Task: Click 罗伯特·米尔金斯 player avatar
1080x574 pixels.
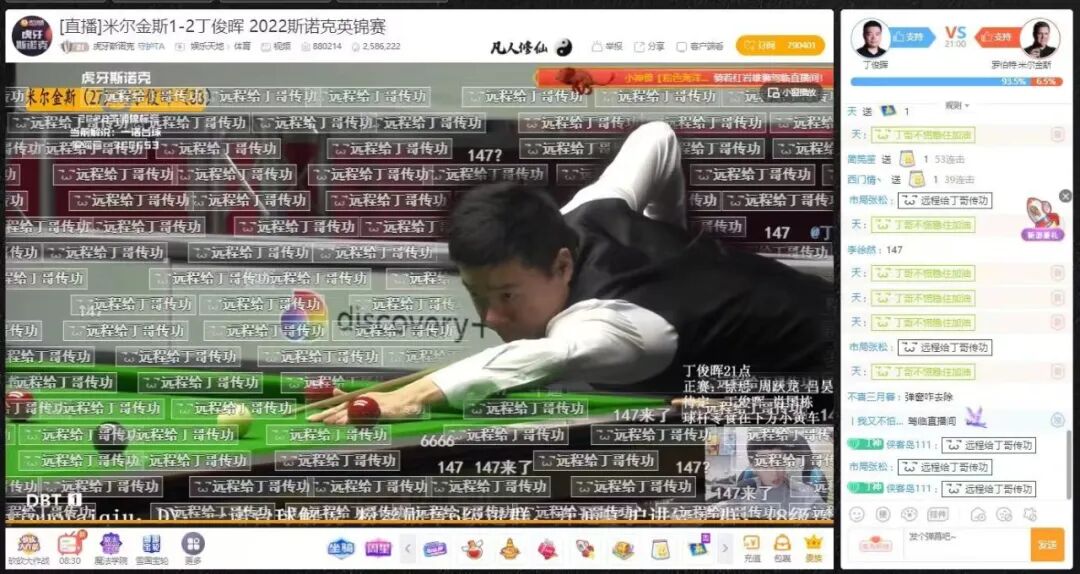Action: [1040, 37]
